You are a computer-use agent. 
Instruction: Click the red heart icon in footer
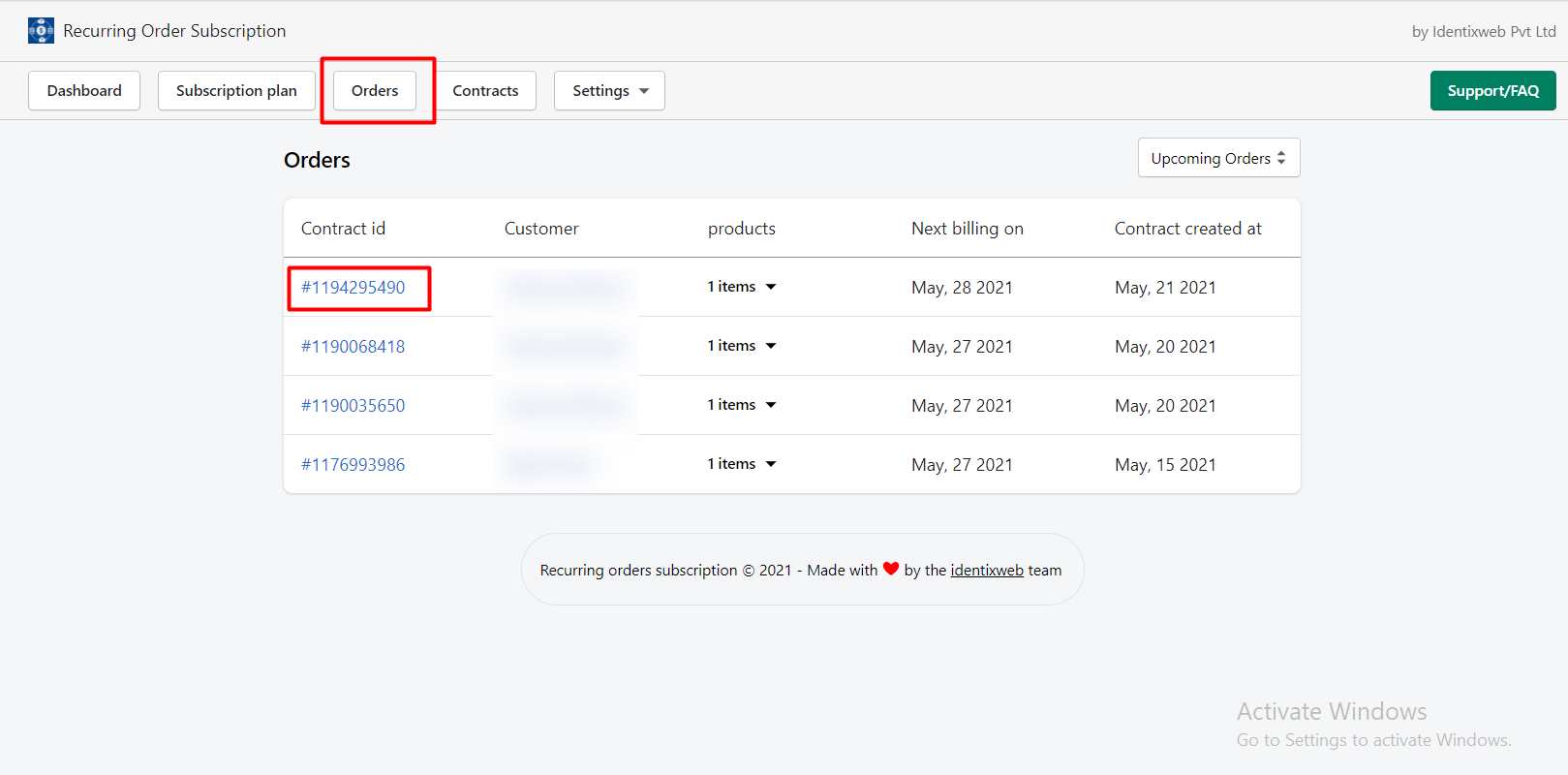point(891,569)
